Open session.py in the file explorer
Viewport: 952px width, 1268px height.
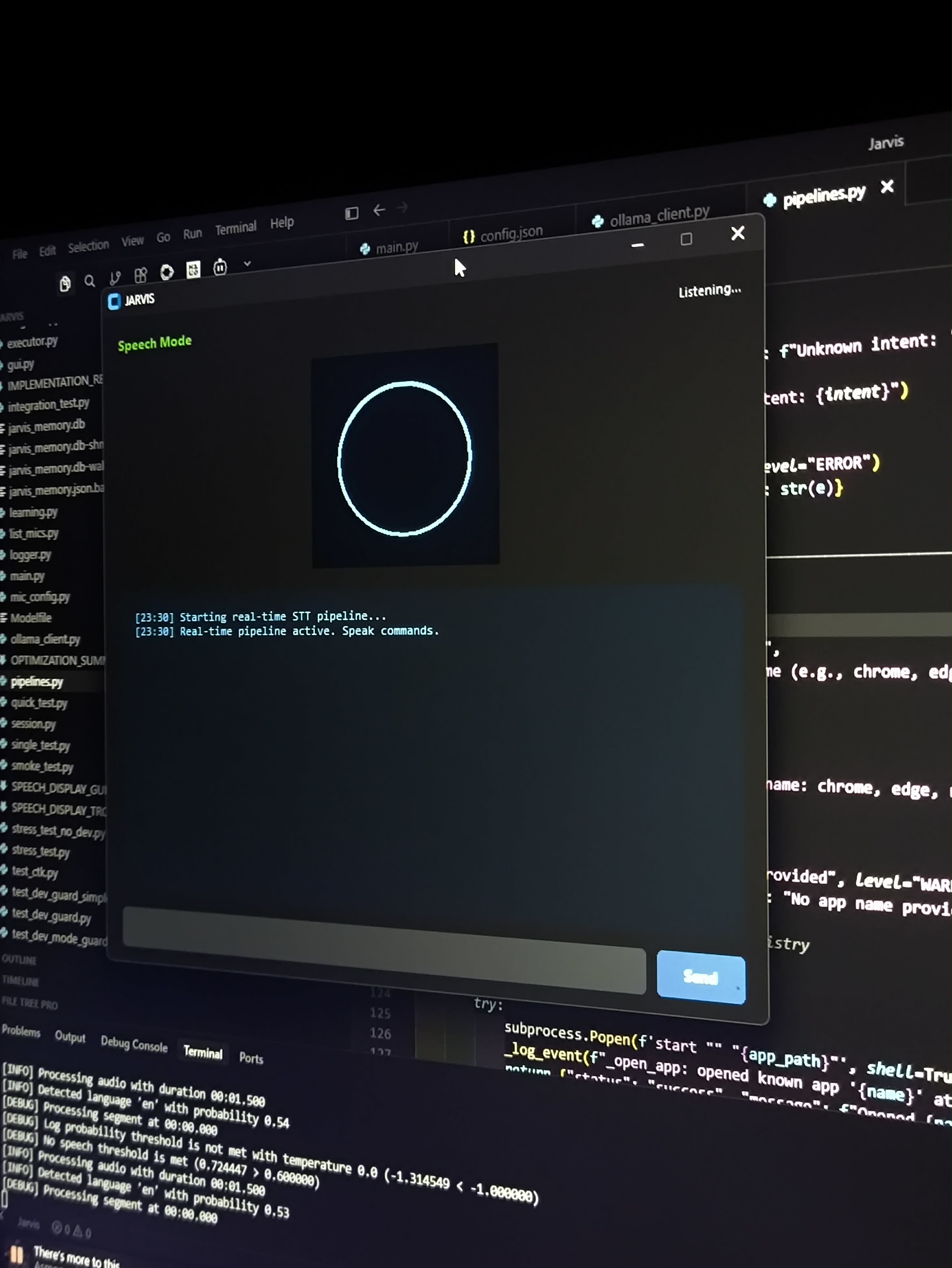click(x=33, y=724)
